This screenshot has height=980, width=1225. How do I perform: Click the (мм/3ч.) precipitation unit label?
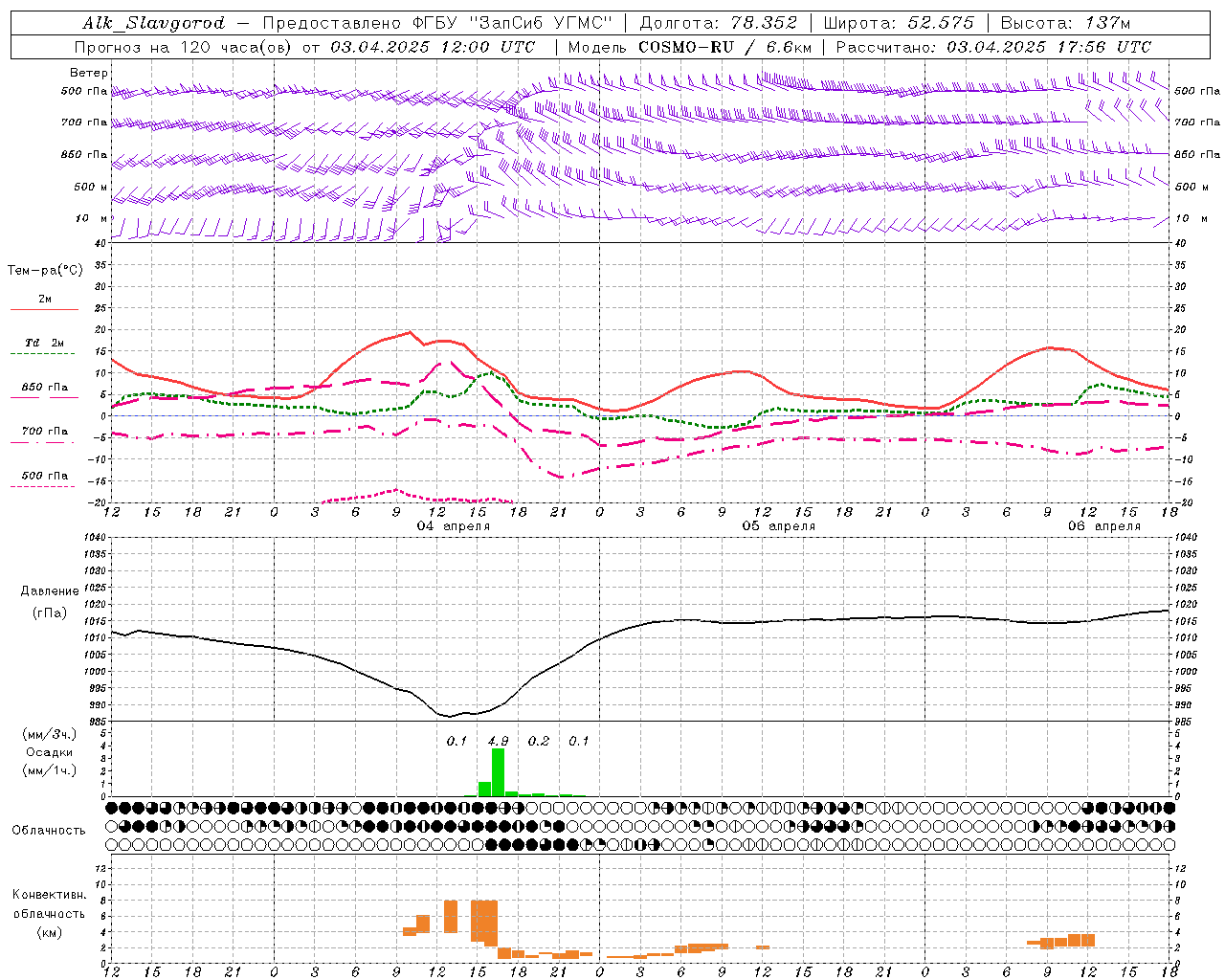(50, 734)
